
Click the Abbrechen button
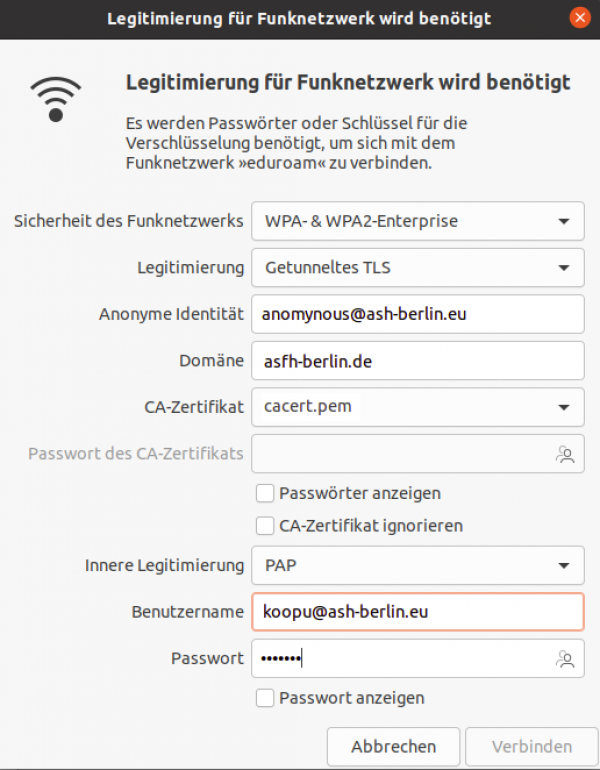point(393,747)
